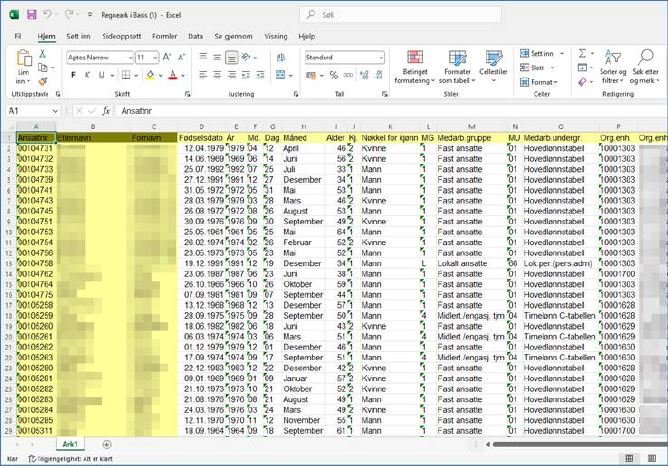The height and width of the screenshot is (466, 668).
Task: Open Betinget formatering menu
Action: (x=415, y=67)
